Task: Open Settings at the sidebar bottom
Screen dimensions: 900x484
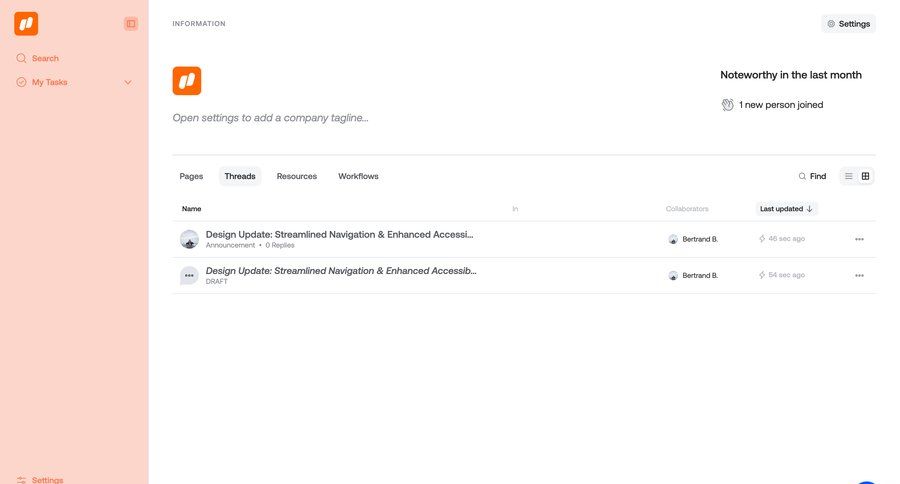Action: (47, 479)
